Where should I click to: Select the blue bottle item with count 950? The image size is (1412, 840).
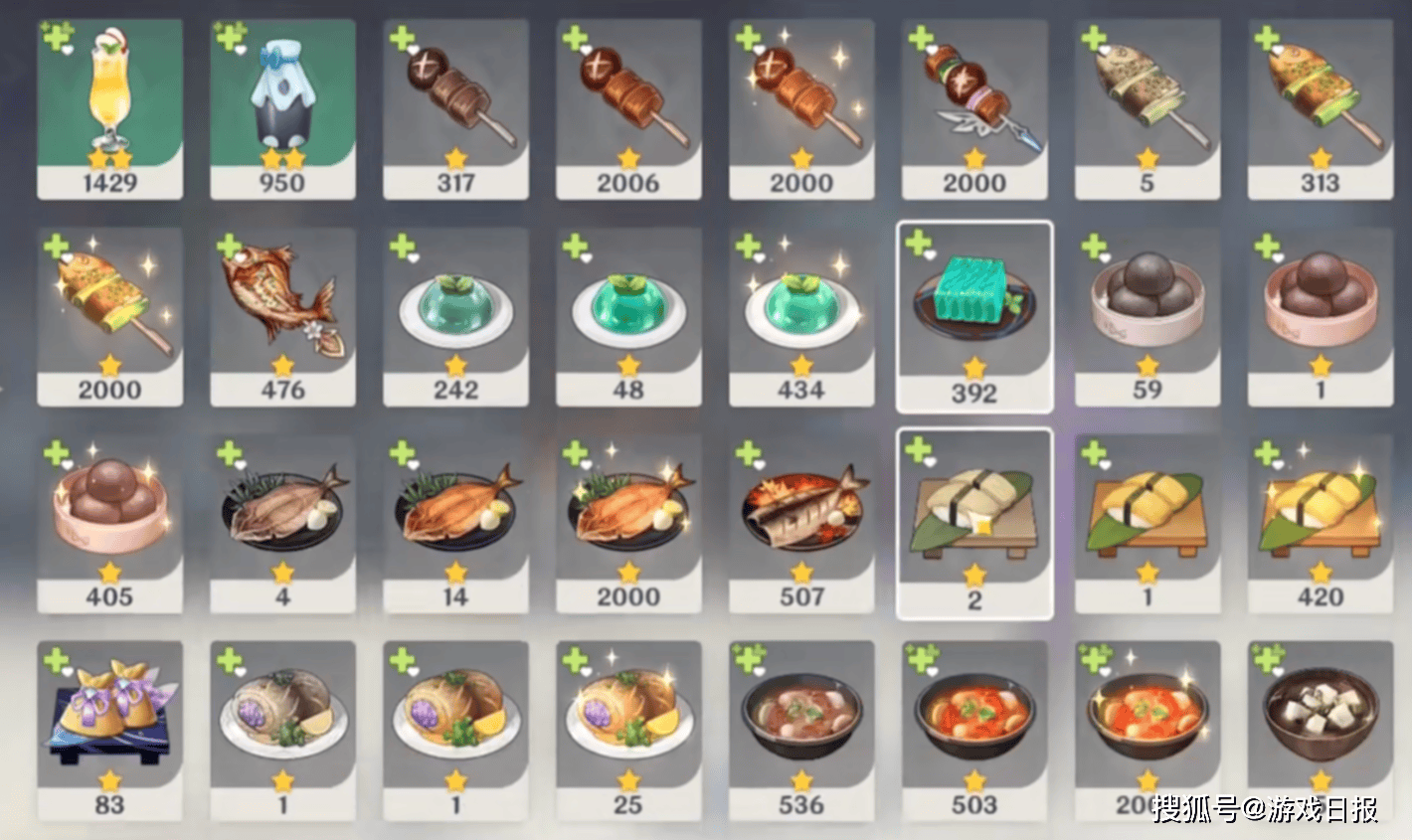(x=282, y=109)
